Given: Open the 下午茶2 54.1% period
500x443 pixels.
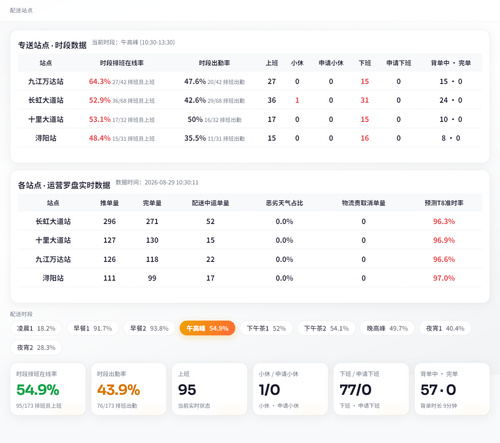Looking at the screenshot, I should pyautogui.click(x=326, y=328).
